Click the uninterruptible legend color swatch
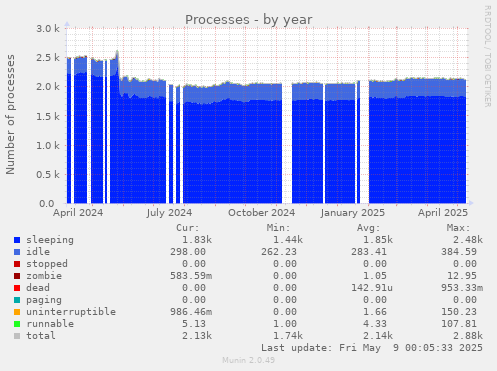 coord(17,312)
